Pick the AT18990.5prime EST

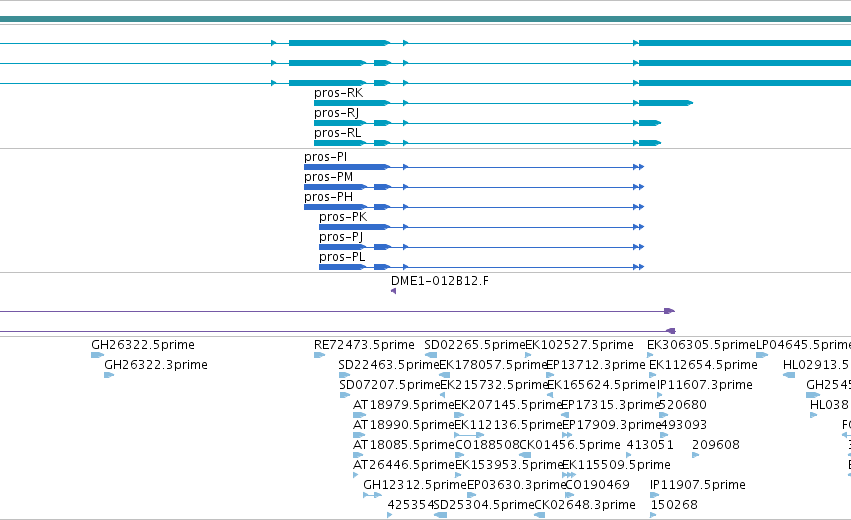tap(403, 426)
